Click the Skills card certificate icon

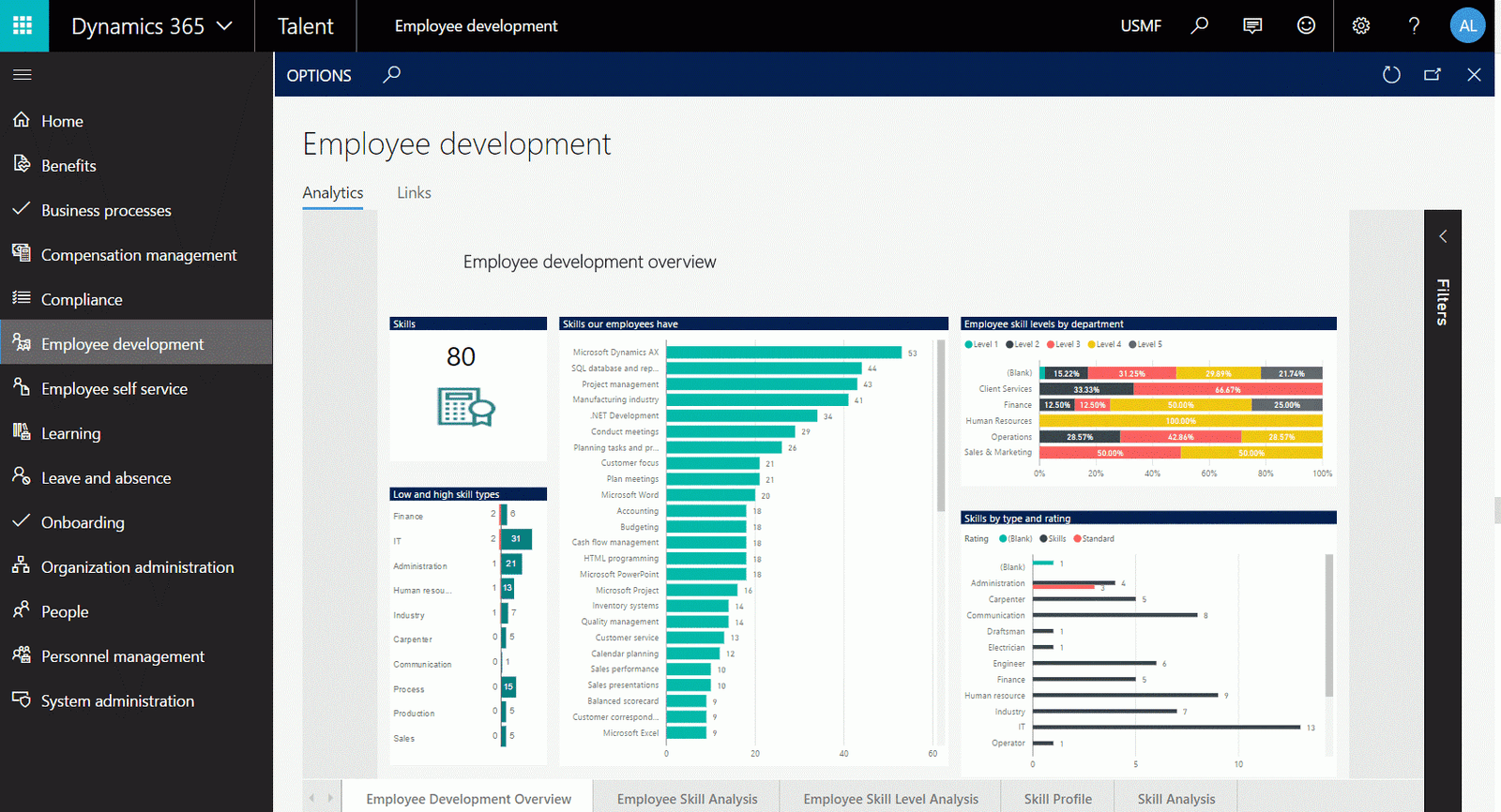466,407
